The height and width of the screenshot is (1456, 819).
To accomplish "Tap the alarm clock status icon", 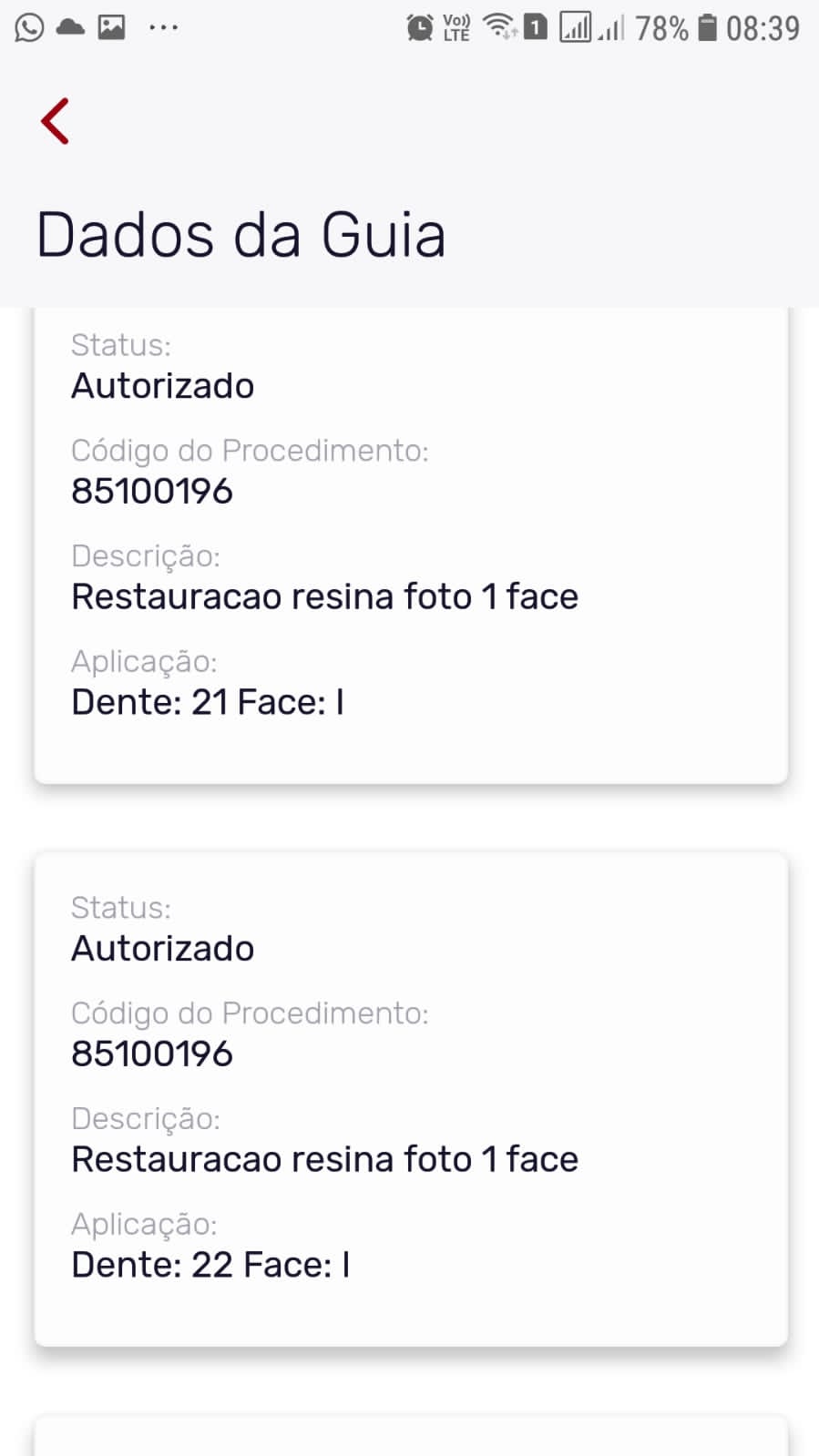I will tap(419, 28).
